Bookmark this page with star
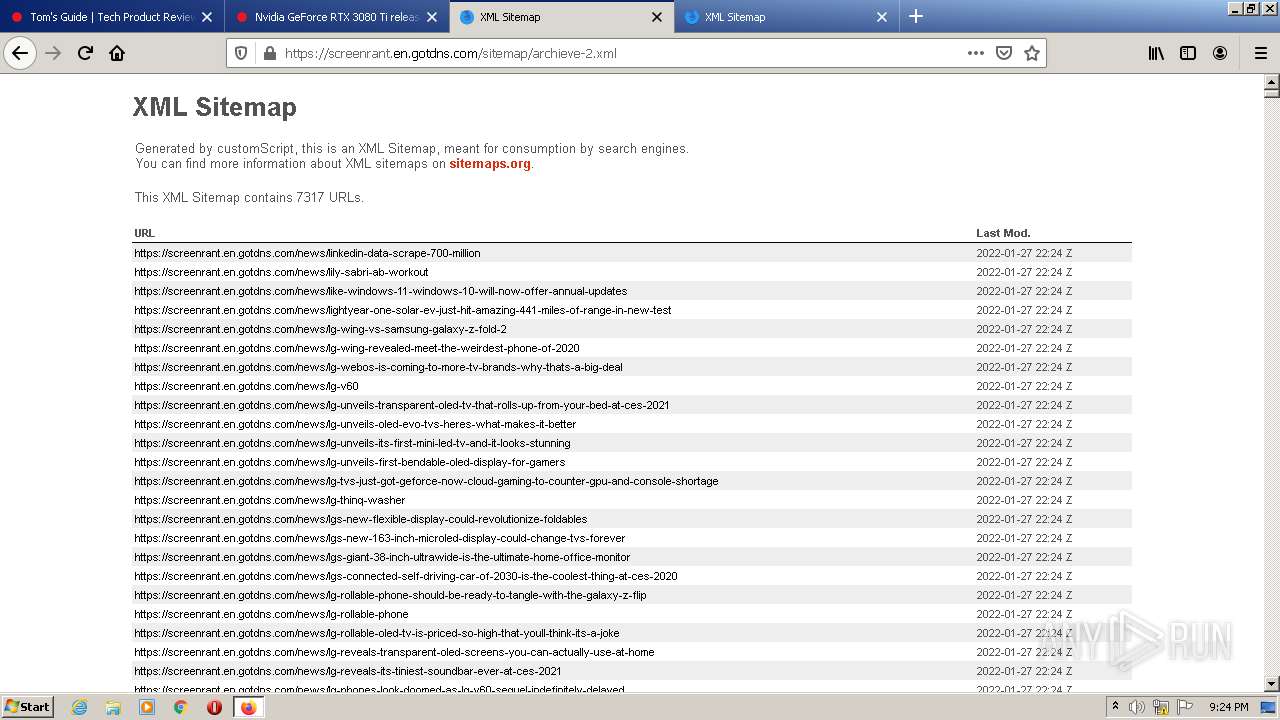 (1032, 53)
